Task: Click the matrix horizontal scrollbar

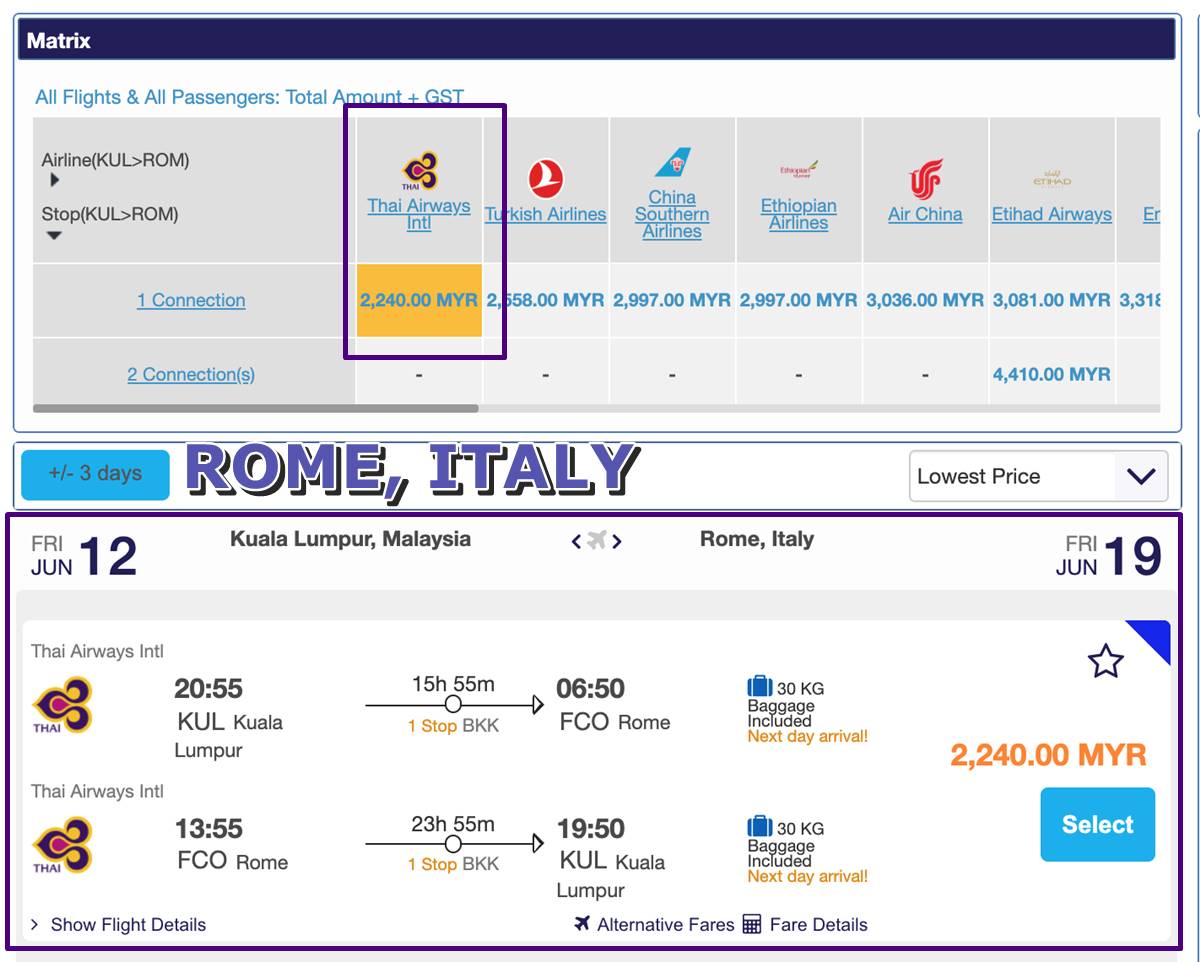Action: (255, 408)
